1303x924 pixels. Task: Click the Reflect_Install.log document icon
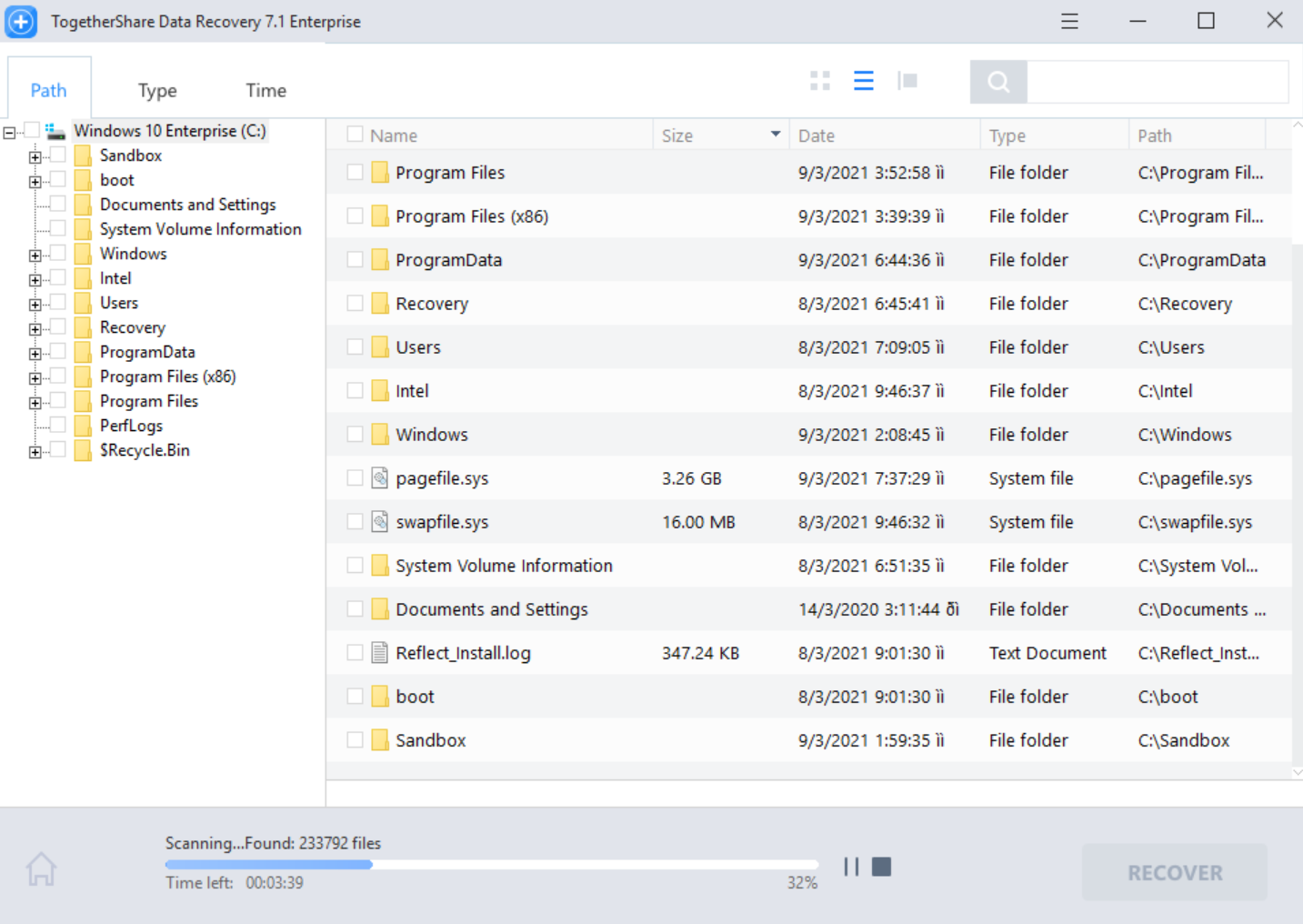pyautogui.click(x=380, y=652)
